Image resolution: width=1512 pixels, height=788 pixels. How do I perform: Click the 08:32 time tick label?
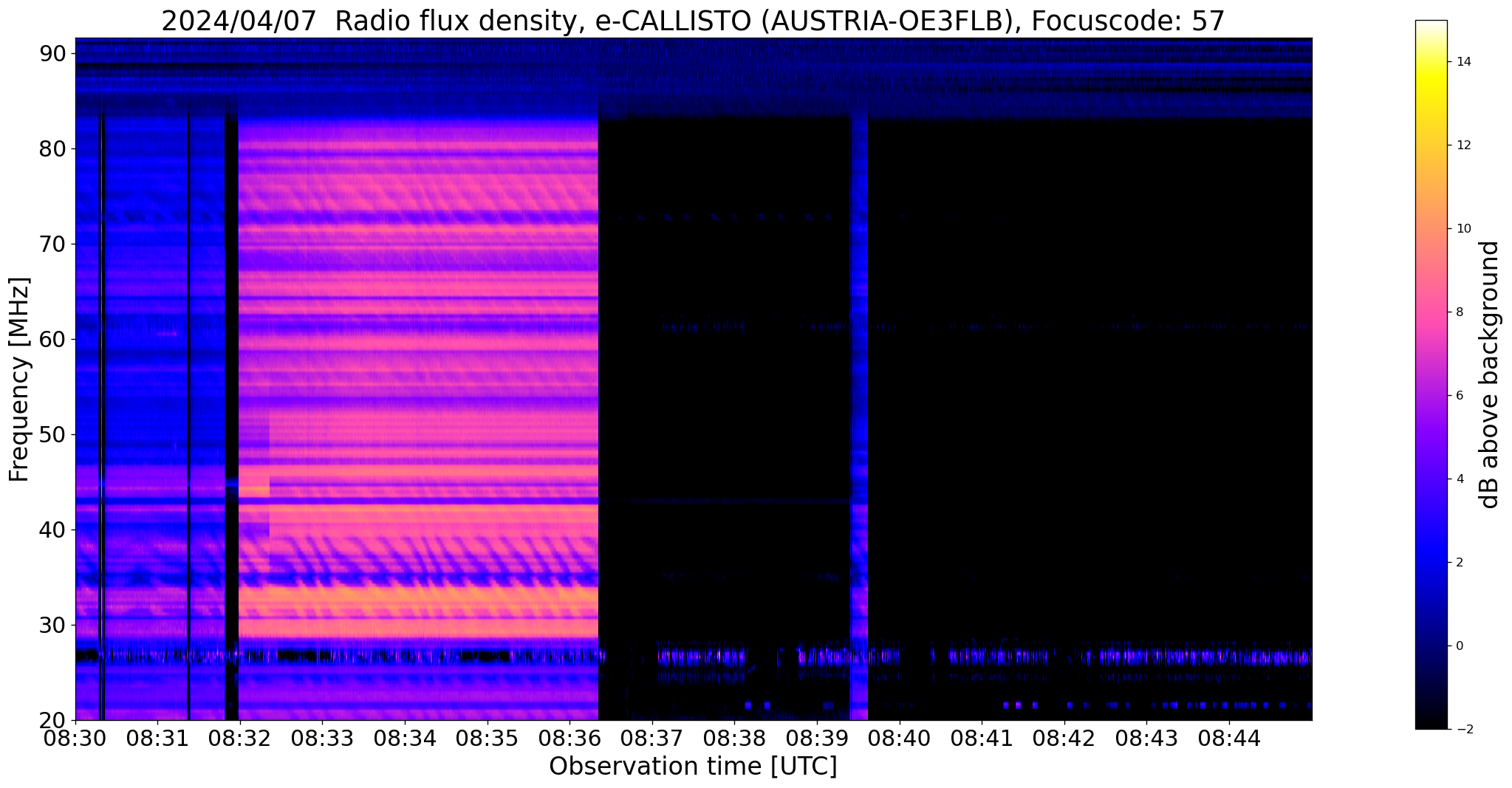[x=239, y=738]
